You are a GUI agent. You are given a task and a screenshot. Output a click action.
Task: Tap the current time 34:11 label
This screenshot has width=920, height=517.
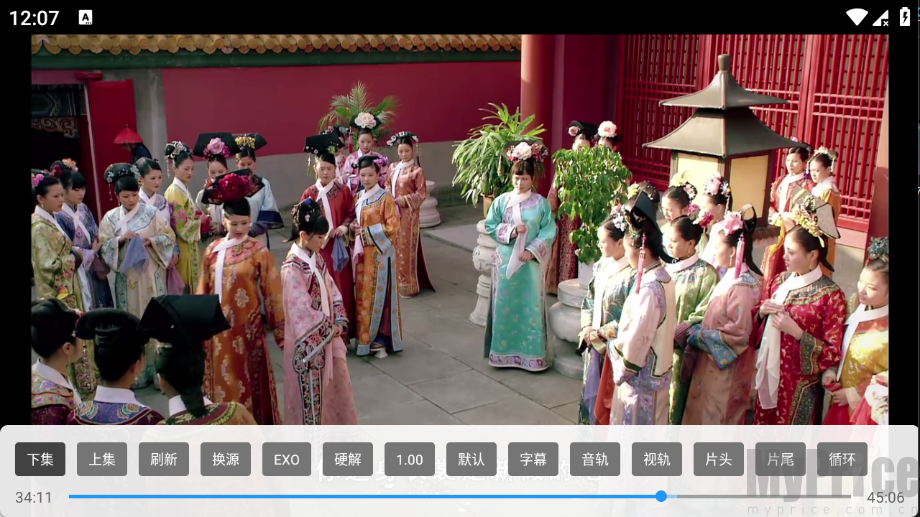[x=33, y=498]
